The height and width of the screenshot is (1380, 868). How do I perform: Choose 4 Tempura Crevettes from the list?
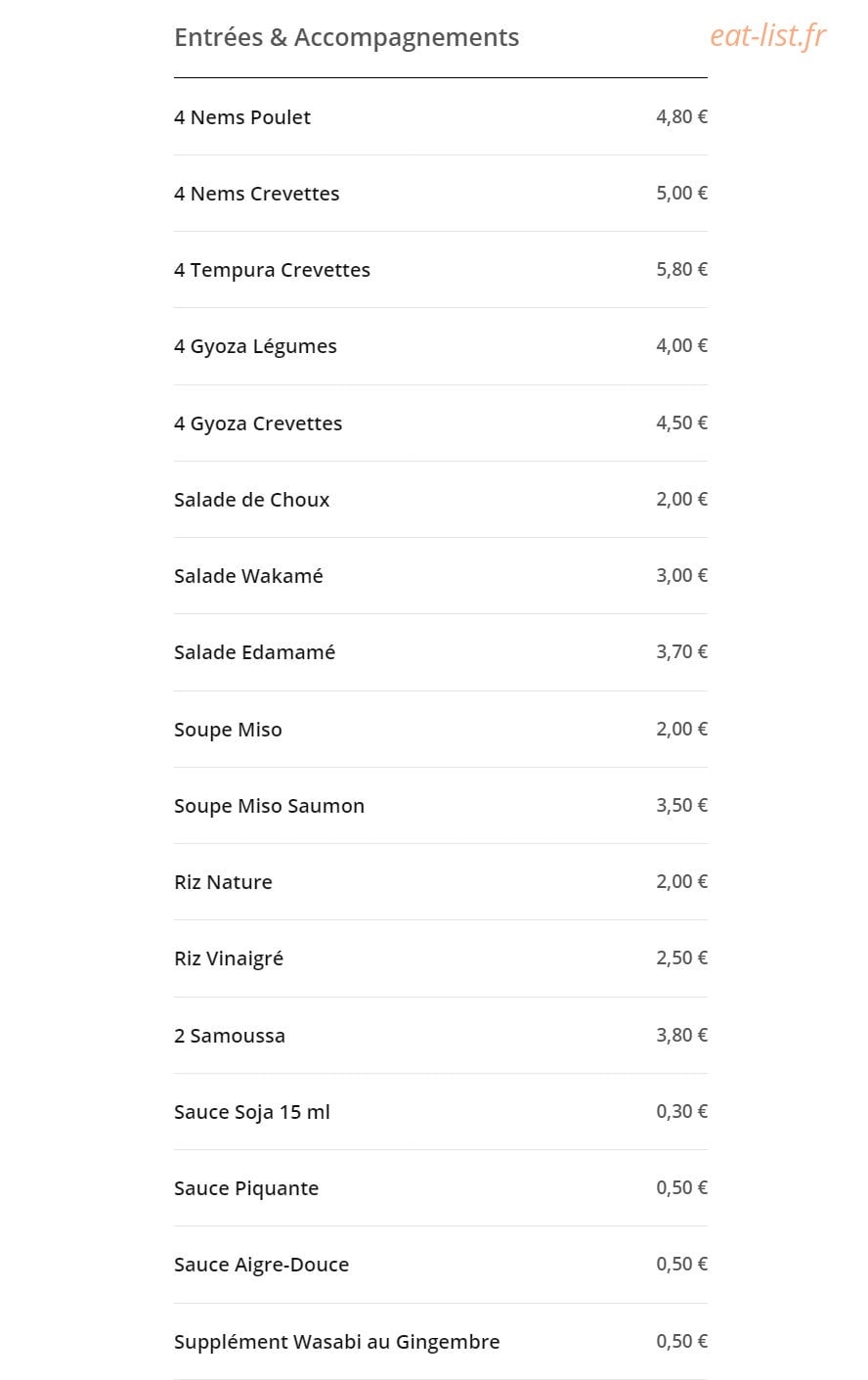click(440, 269)
